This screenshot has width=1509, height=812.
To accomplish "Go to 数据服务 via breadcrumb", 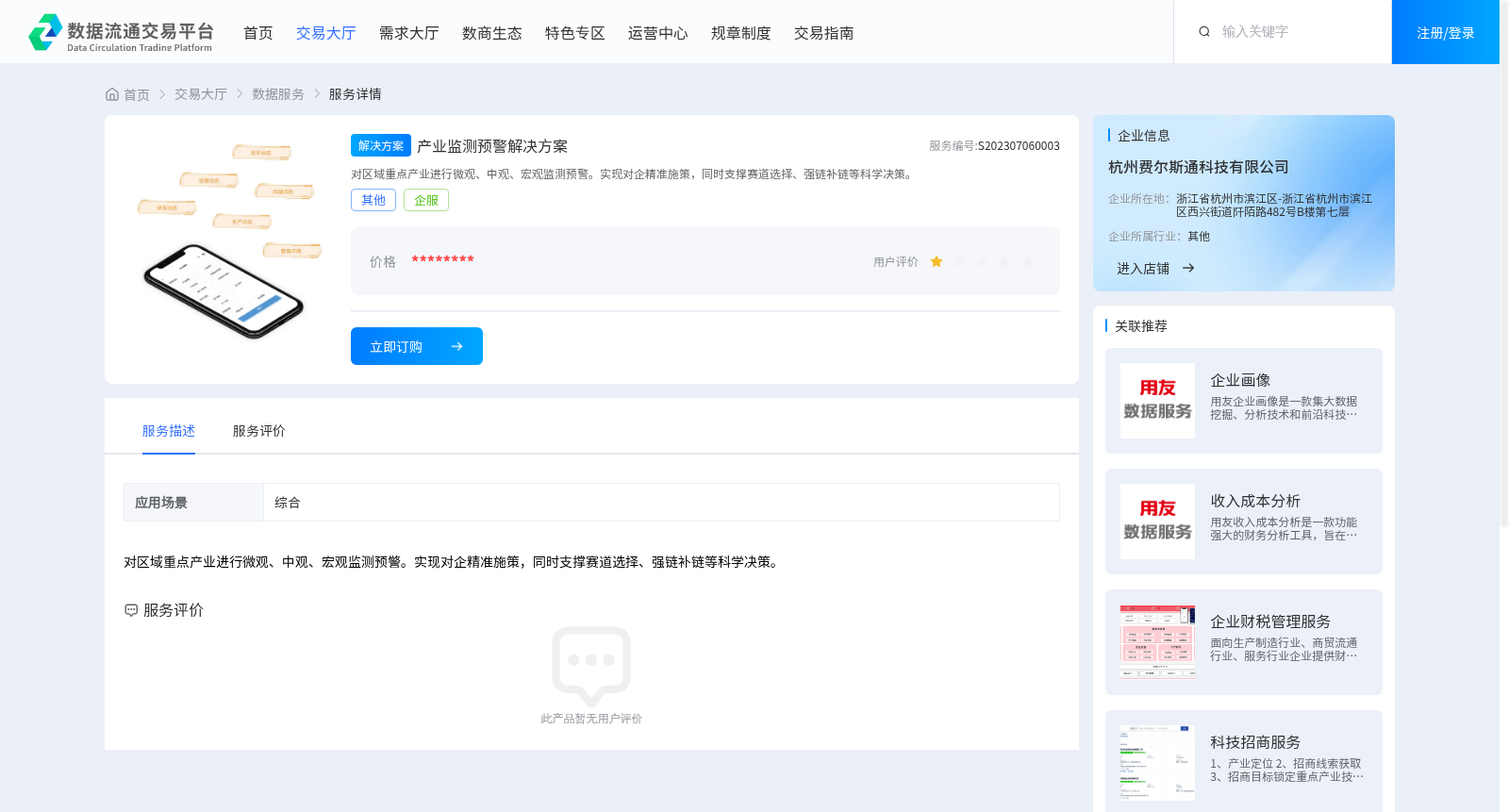I will click(x=278, y=94).
